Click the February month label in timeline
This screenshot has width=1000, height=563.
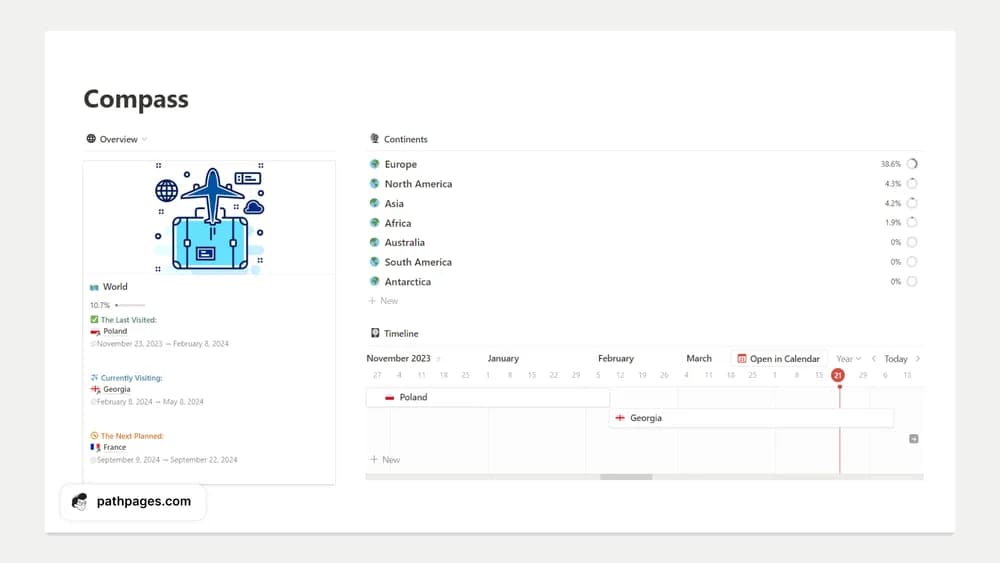pyautogui.click(x=615, y=358)
